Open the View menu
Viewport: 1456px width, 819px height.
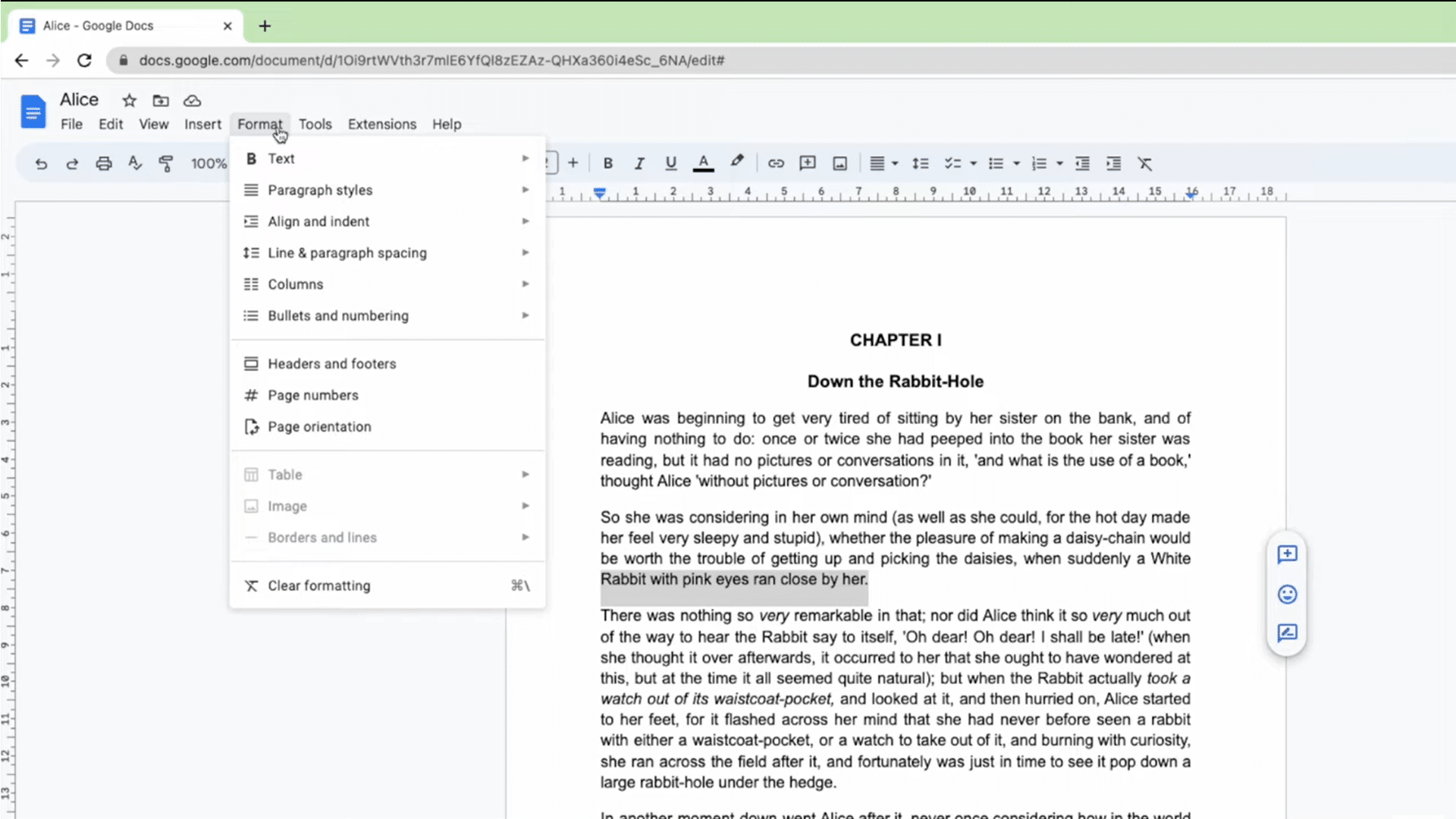coord(153,124)
